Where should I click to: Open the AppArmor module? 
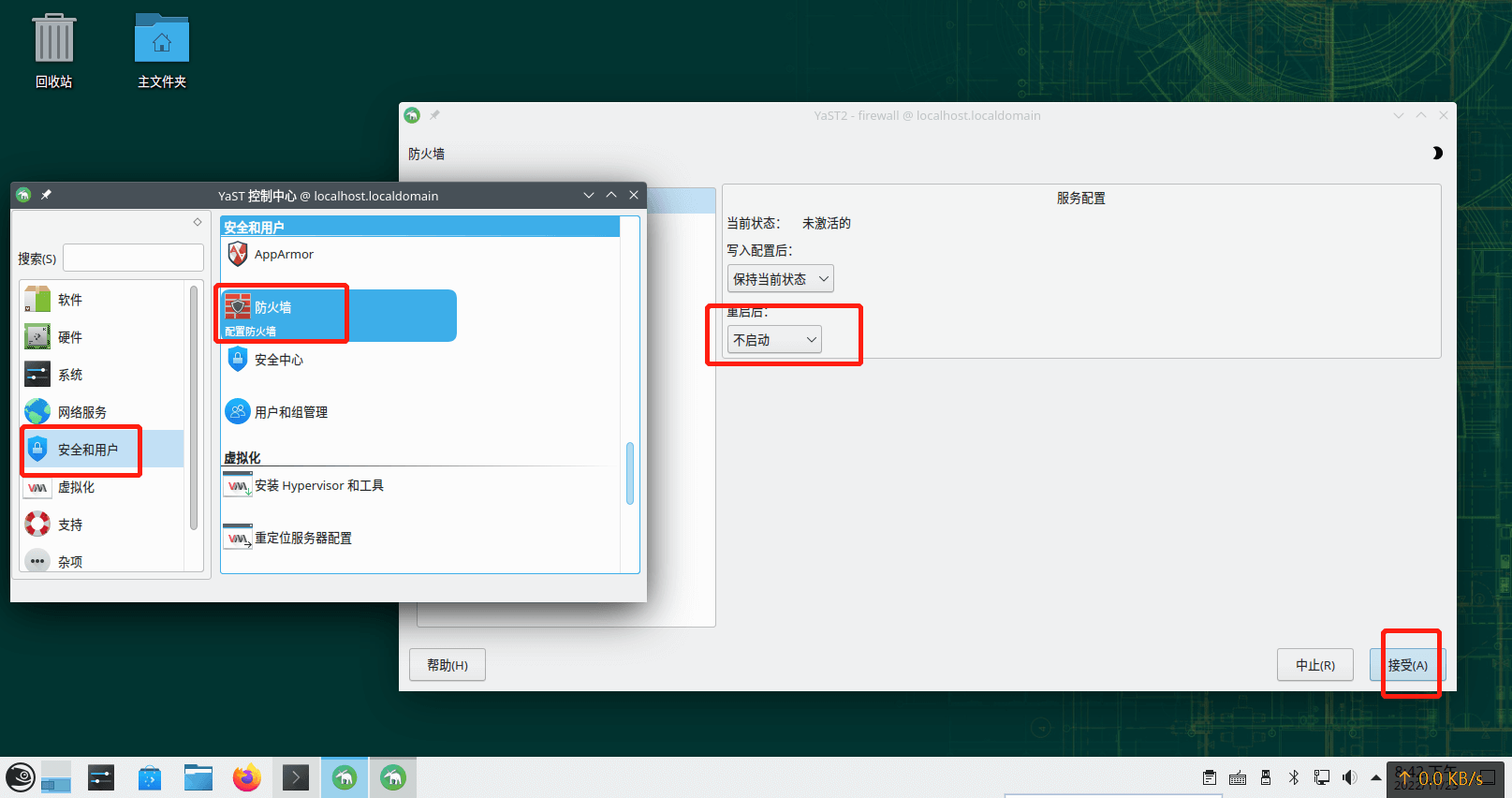[283, 254]
